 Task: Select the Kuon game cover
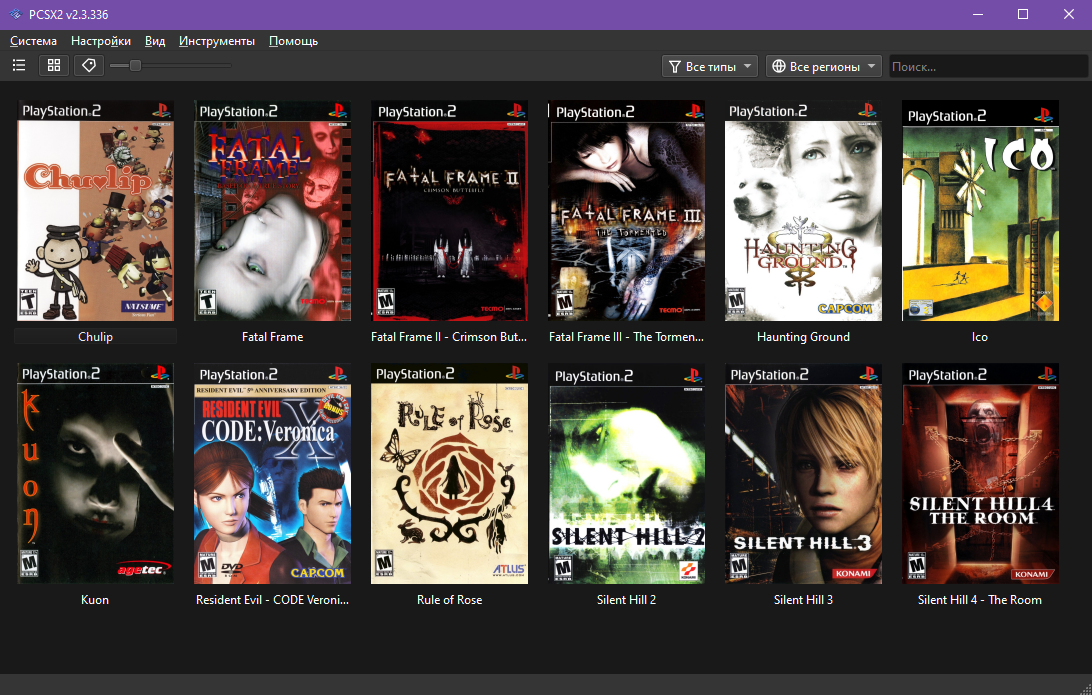95,474
